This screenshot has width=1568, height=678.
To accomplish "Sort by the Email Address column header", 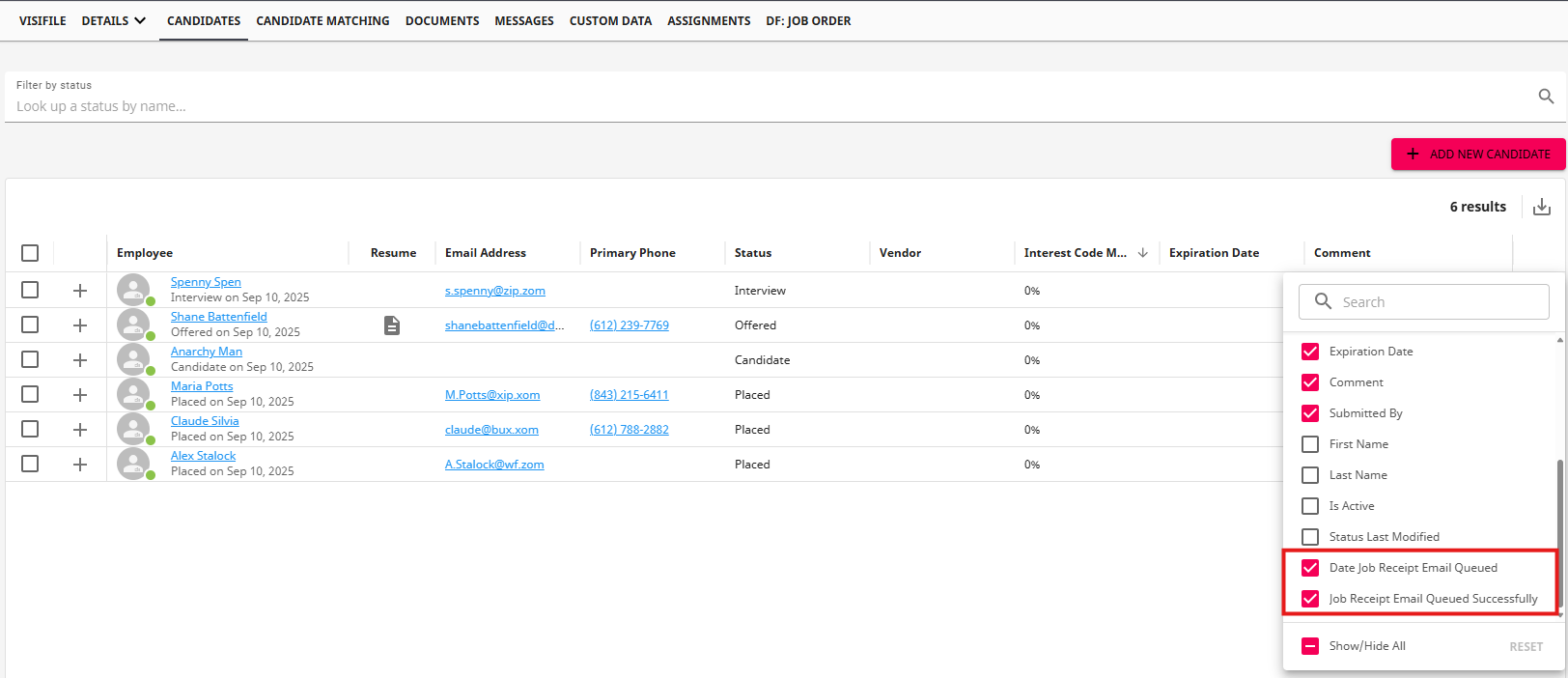I will [x=486, y=253].
